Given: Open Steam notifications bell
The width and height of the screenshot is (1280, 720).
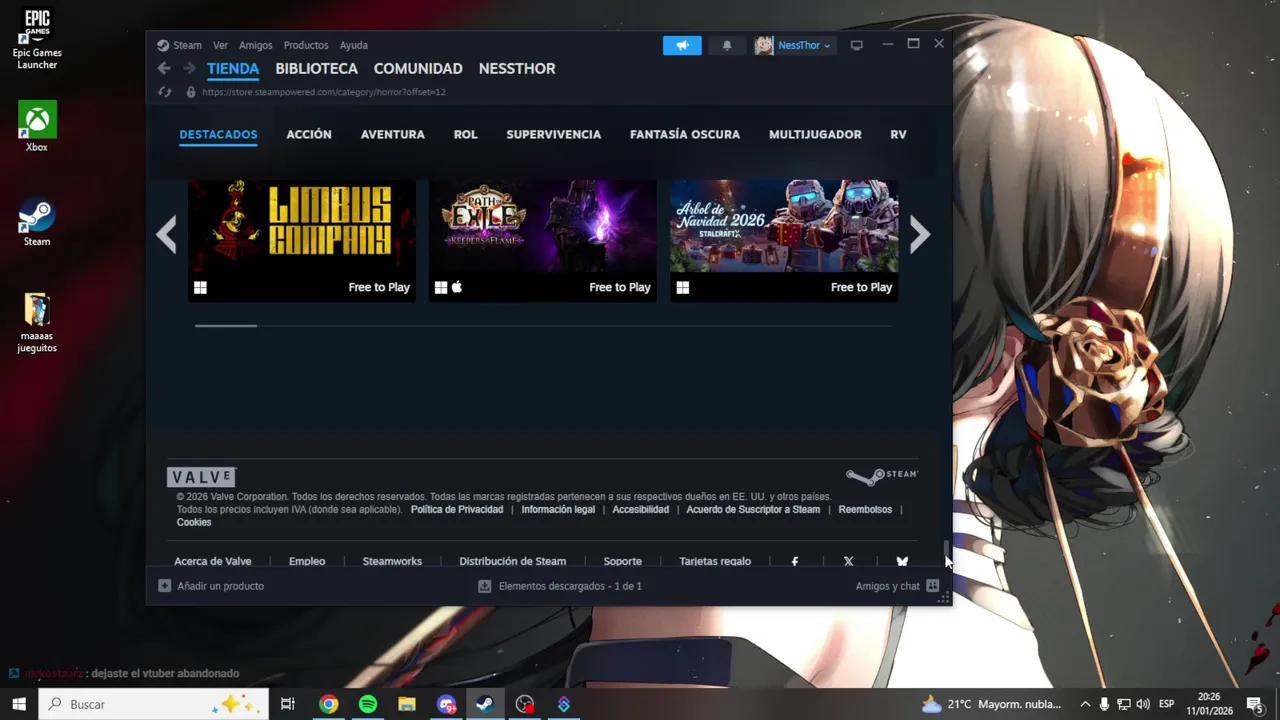Looking at the screenshot, I should 727,45.
